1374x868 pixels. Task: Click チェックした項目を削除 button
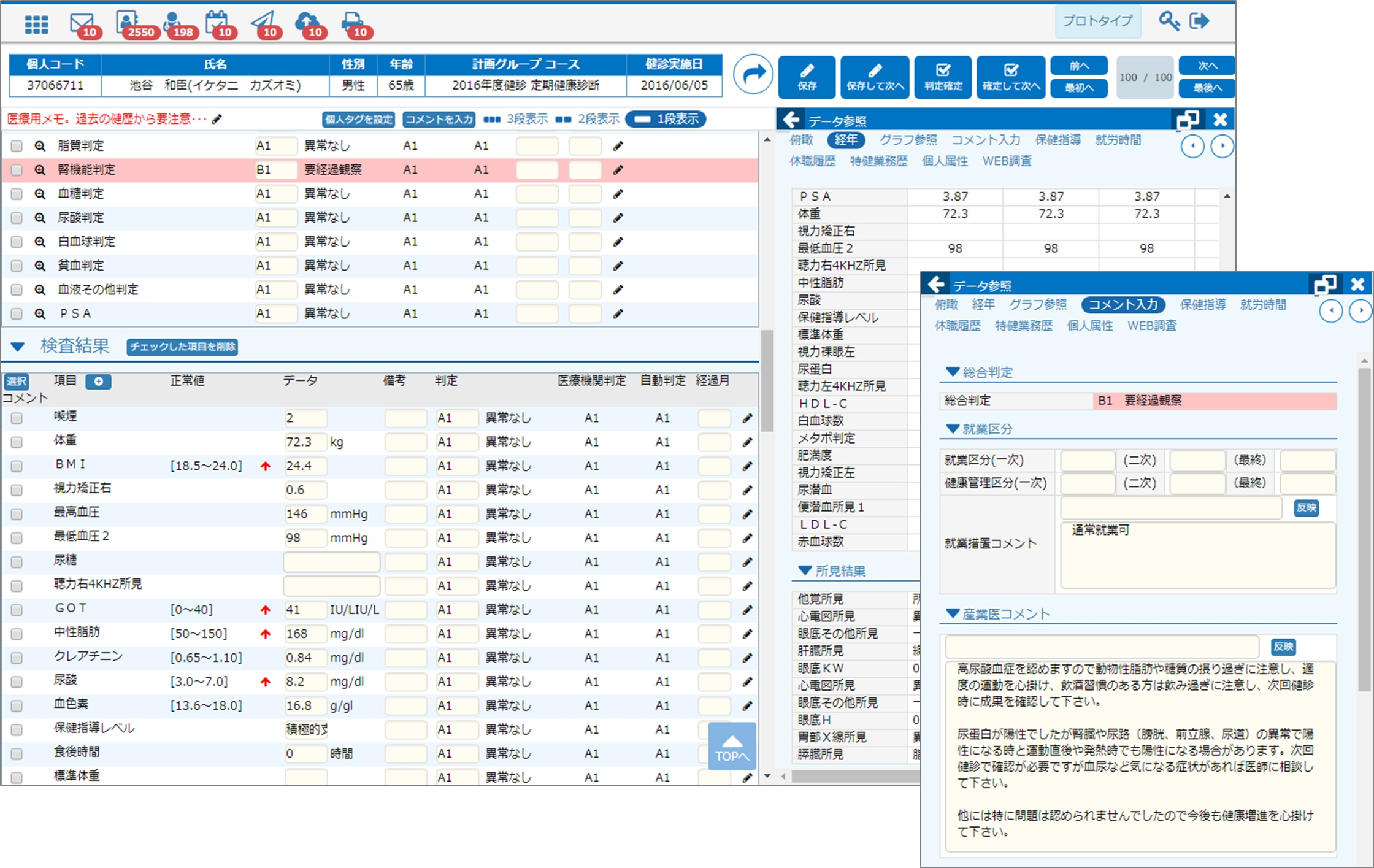(x=182, y=347)
